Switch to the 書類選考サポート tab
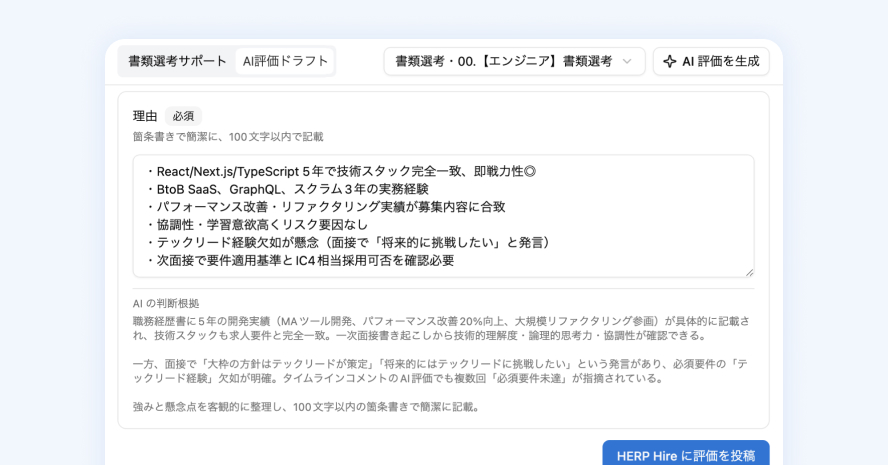Image resolution: width=888 pixels, height=465 pixels. click(x=177, y=61)
